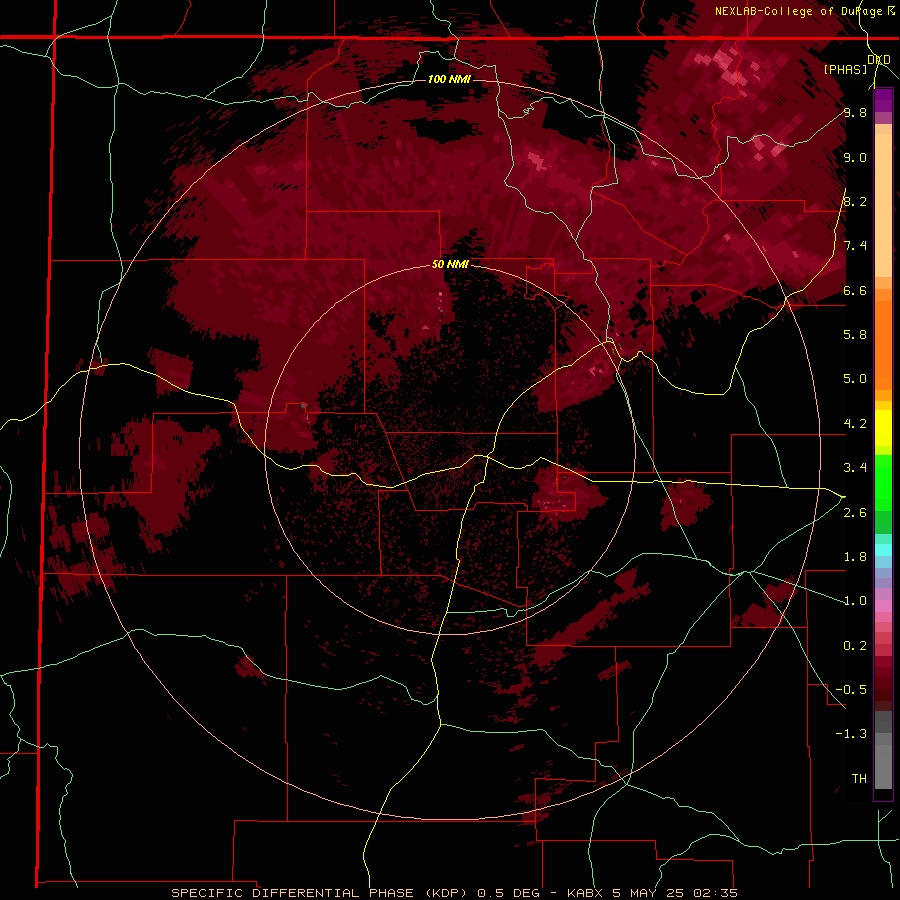Click the 9.8 value on the color scale
Screen dimensions: 900x900
point(855,113)
